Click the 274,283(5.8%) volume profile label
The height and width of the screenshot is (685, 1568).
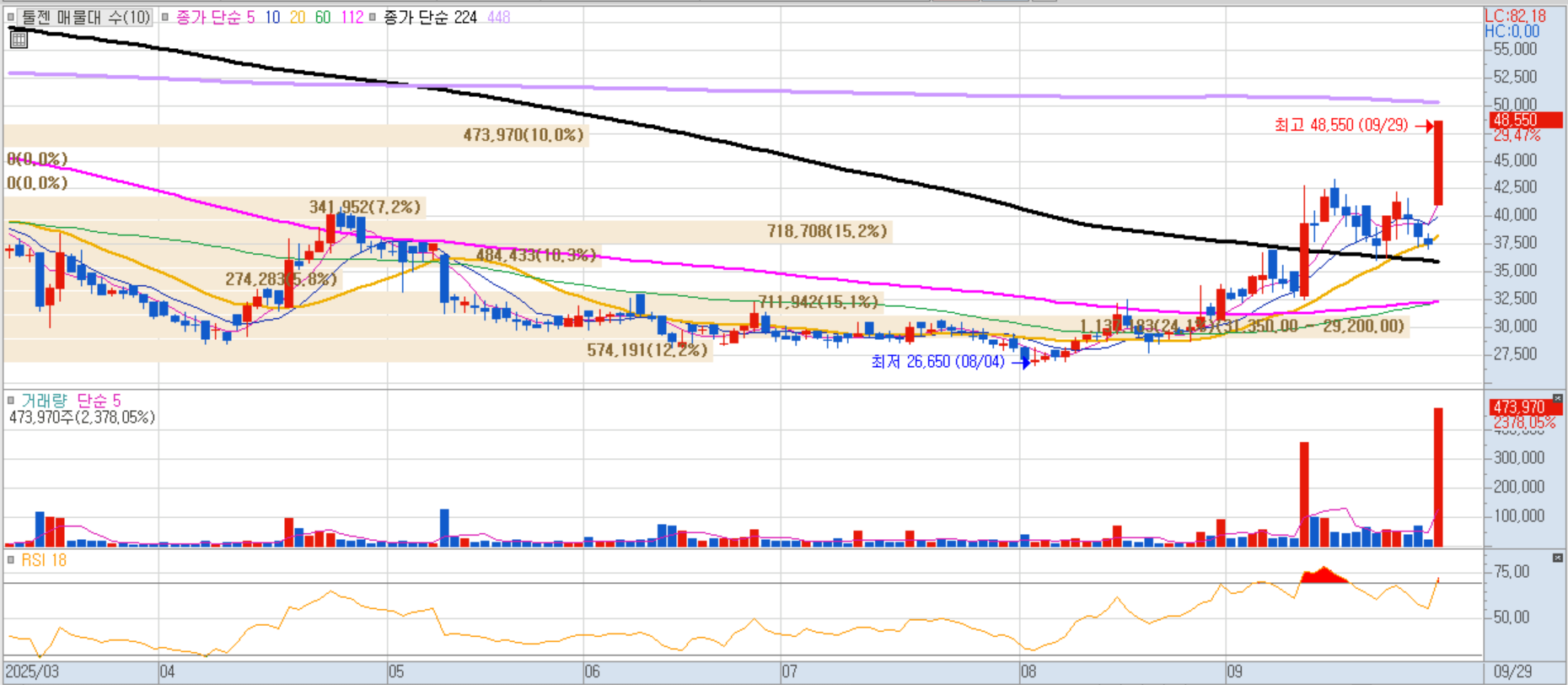(x=281, y=279)
